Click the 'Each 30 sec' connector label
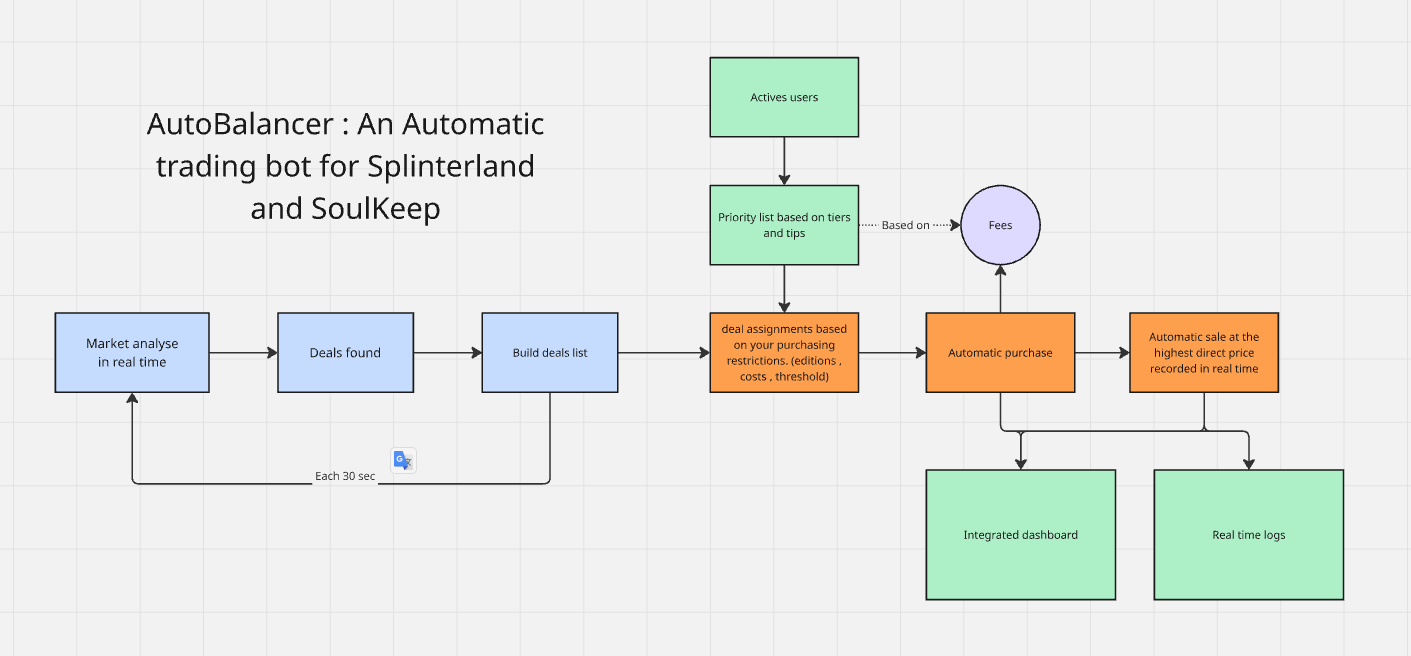This screenshot has width=1411, height=656. tap(345, 476)
